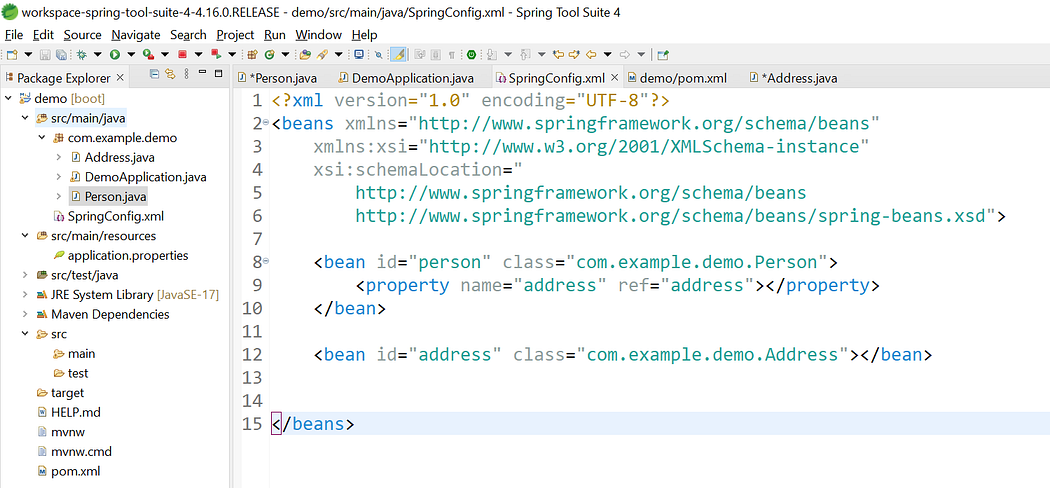The height and width of the screenshot is (488, 1050).
Task: Click the Open Type toolbar icon
Action: tap(305, 54)
